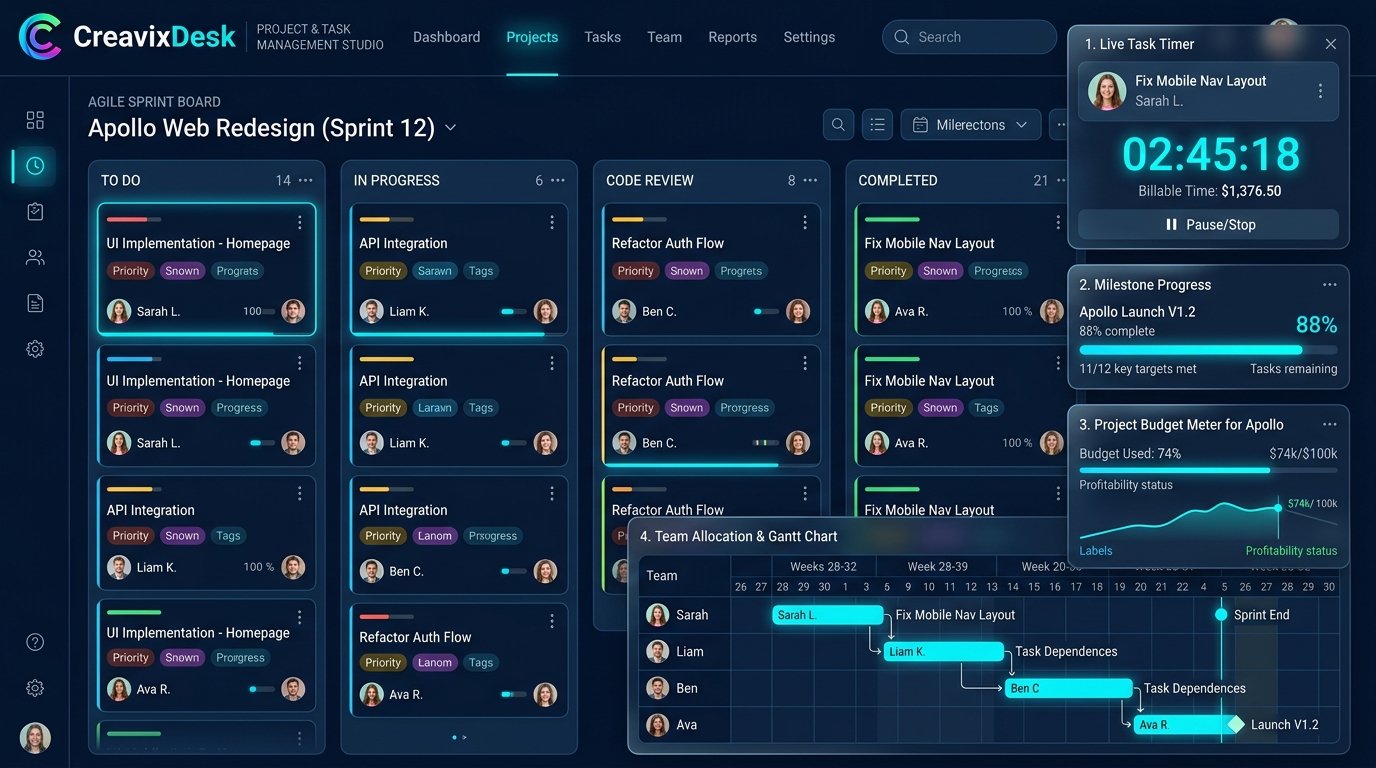1376x768 pixels.
Task: Open the clipboard checklist icon in sidebar
Action: tap(35, 212)
